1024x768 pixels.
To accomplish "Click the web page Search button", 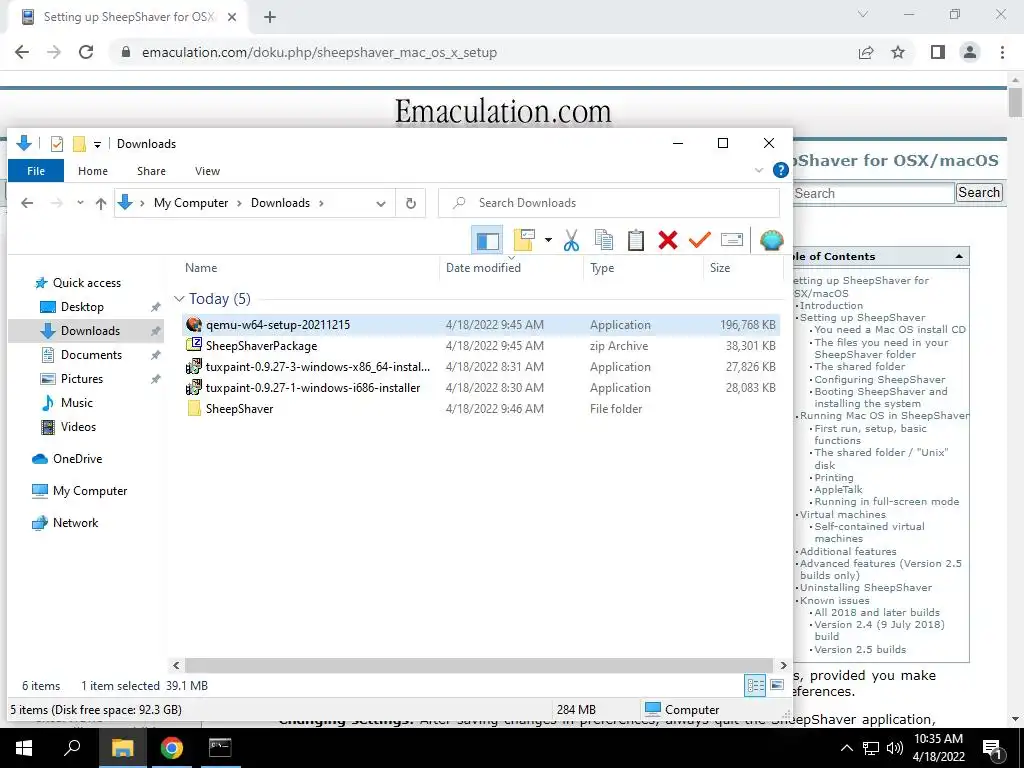I will (979, 193).
